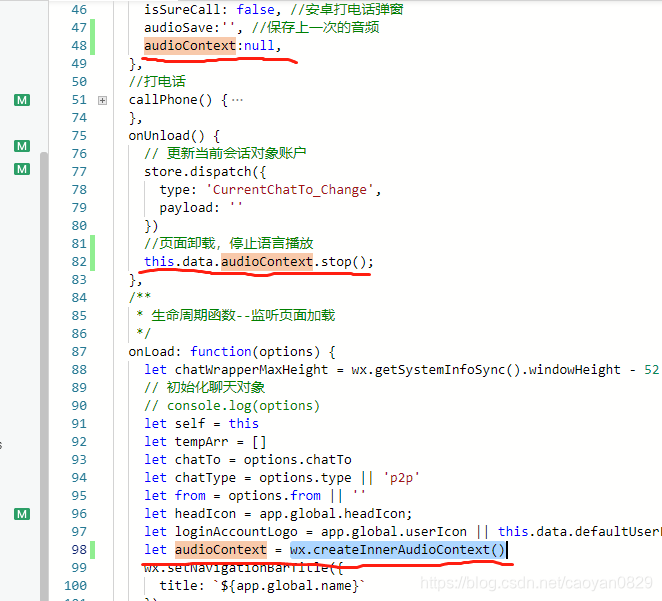Click the M badge beside line 75
Viewport: 662px width, 601px height.
pyautogui.click(x=22, y=146)
